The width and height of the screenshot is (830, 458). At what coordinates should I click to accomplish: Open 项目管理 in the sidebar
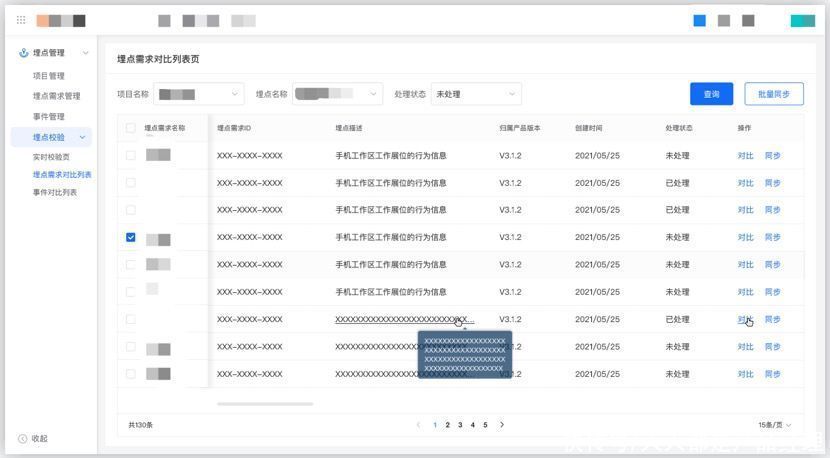(x=49, y=76)
